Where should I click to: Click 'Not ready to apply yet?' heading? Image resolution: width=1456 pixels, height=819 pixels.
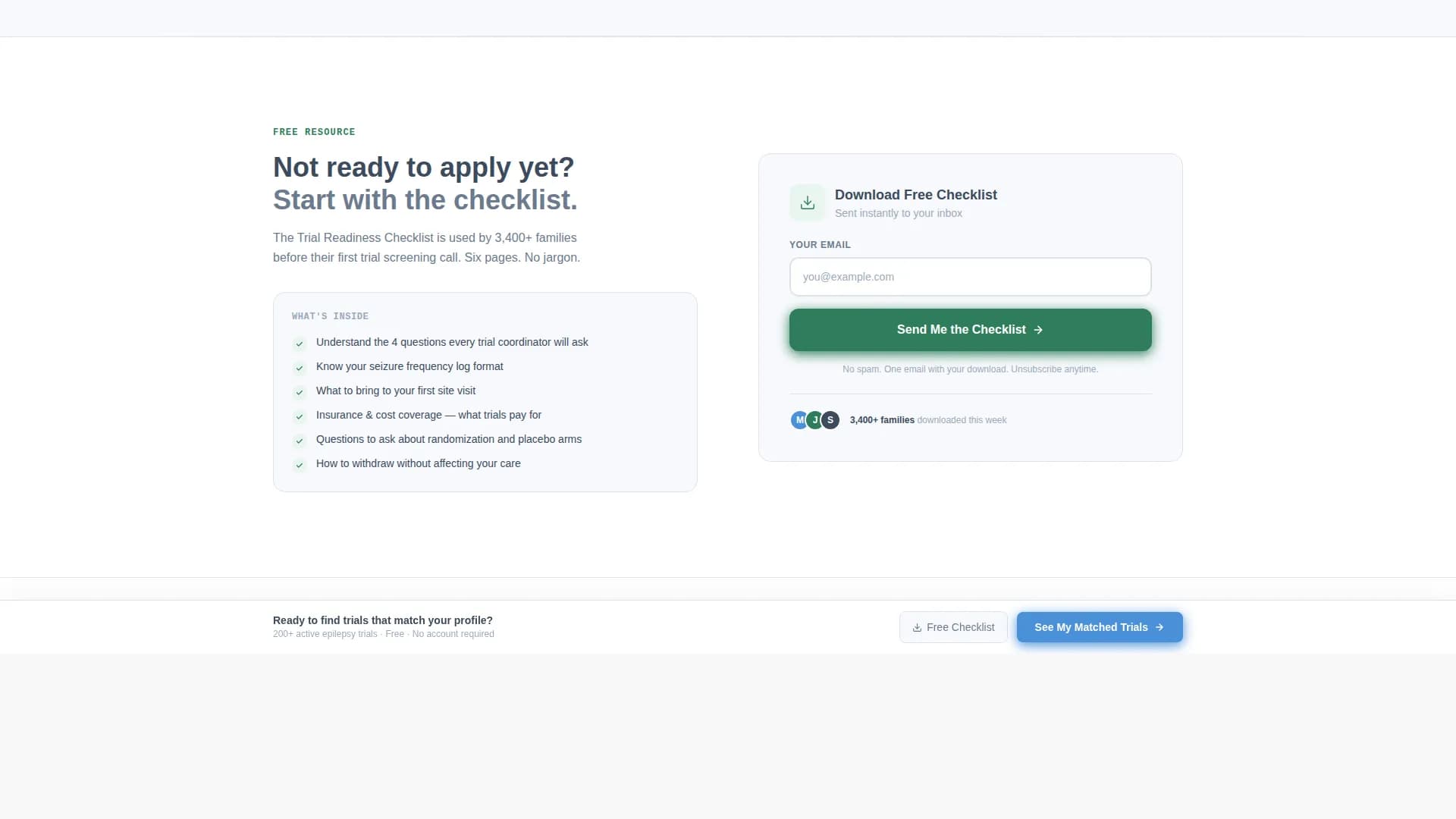tap(423, 168)
